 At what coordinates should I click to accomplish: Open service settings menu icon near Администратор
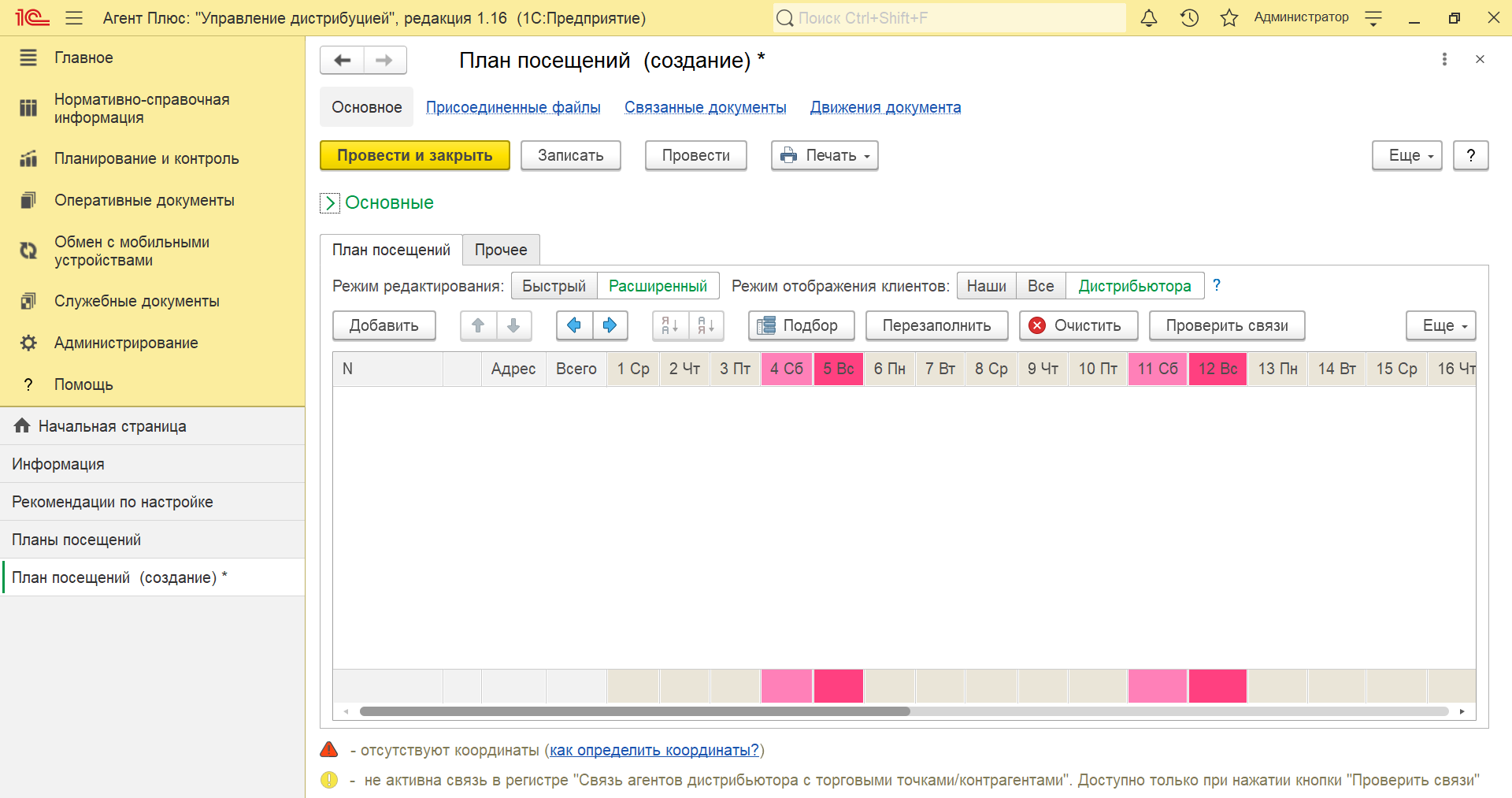[x=1373, y=18]
